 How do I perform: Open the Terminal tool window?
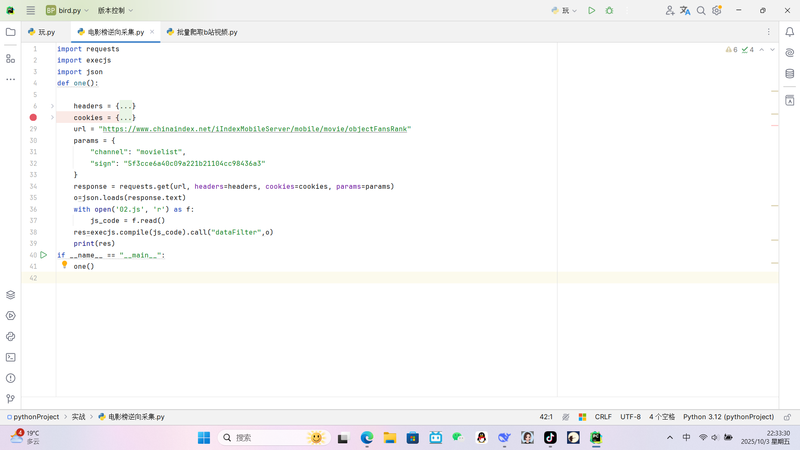pyautogui.click(x=11, y=357)
